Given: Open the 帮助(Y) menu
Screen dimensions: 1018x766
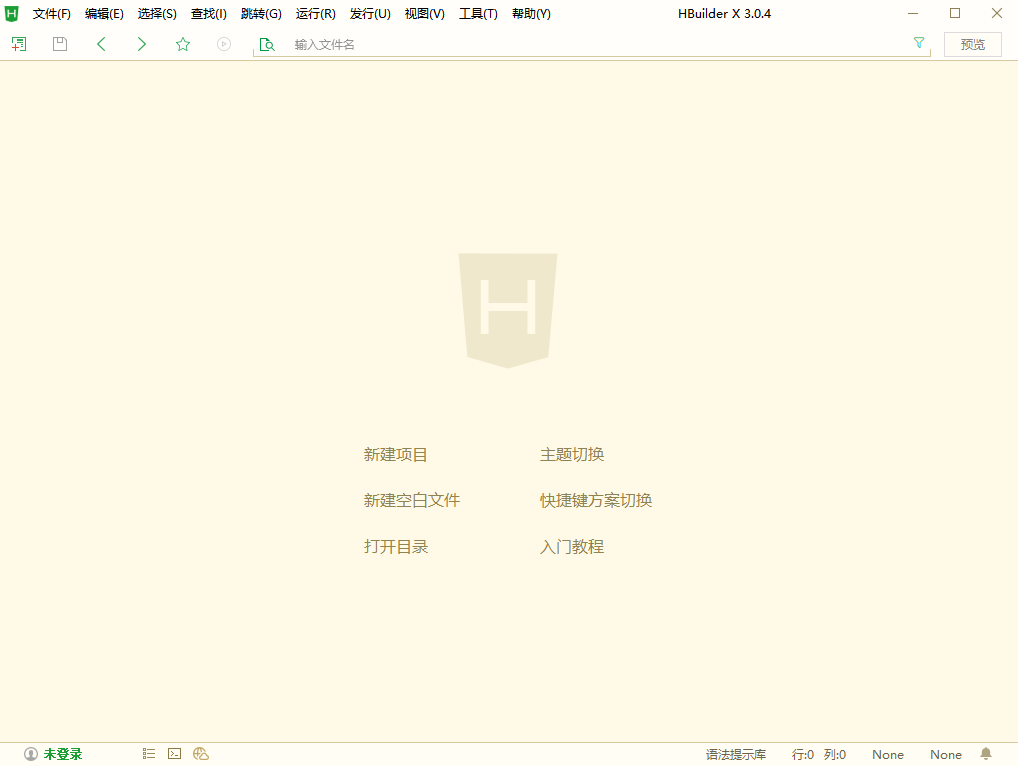Looking at the screenshot, I should click(531, 14).
